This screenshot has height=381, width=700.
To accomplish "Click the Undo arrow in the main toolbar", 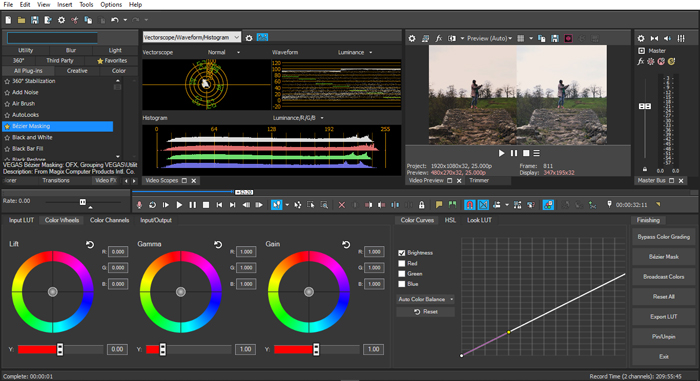I will pyautogui.click(x=115, y=20).
